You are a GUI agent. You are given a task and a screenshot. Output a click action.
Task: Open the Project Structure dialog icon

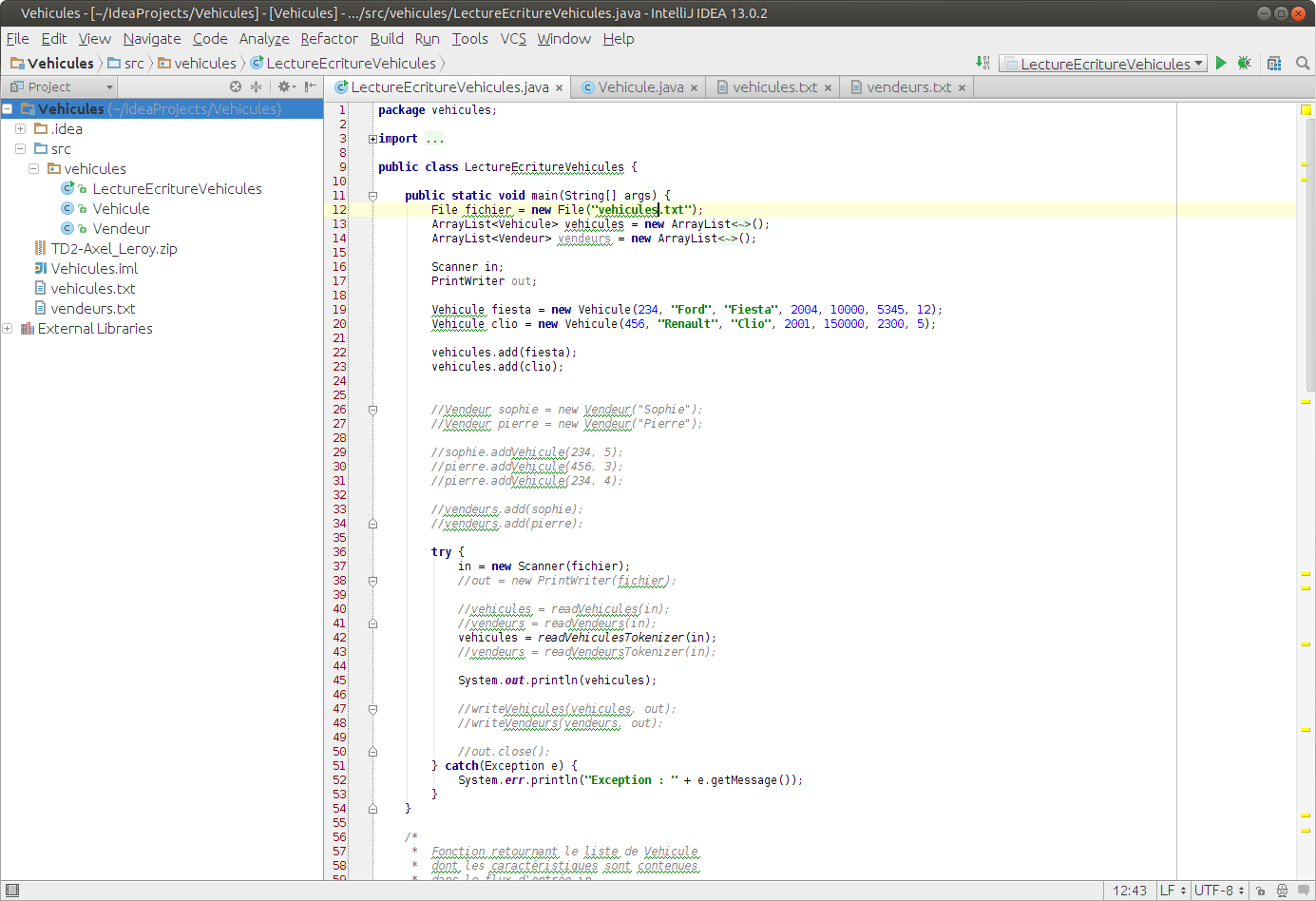tap(1274, 63)
